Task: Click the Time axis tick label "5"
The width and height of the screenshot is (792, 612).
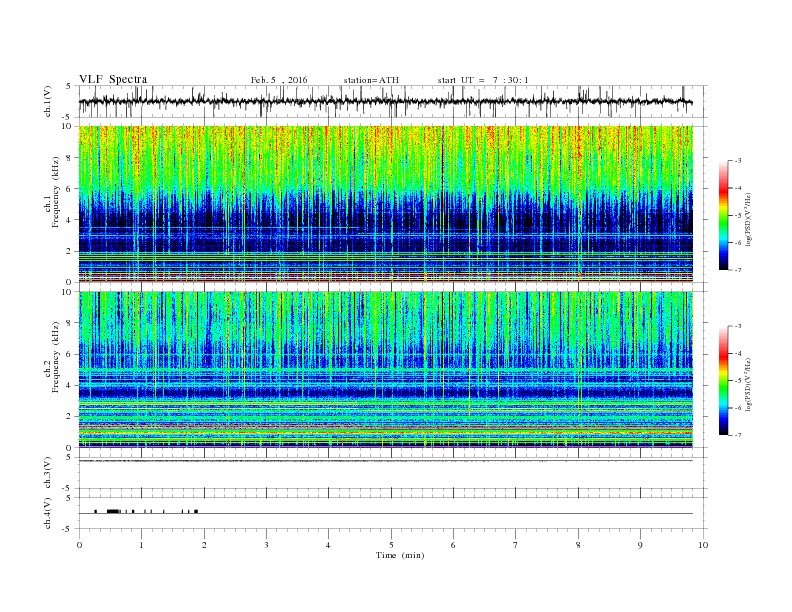Action: click(391, 545)
